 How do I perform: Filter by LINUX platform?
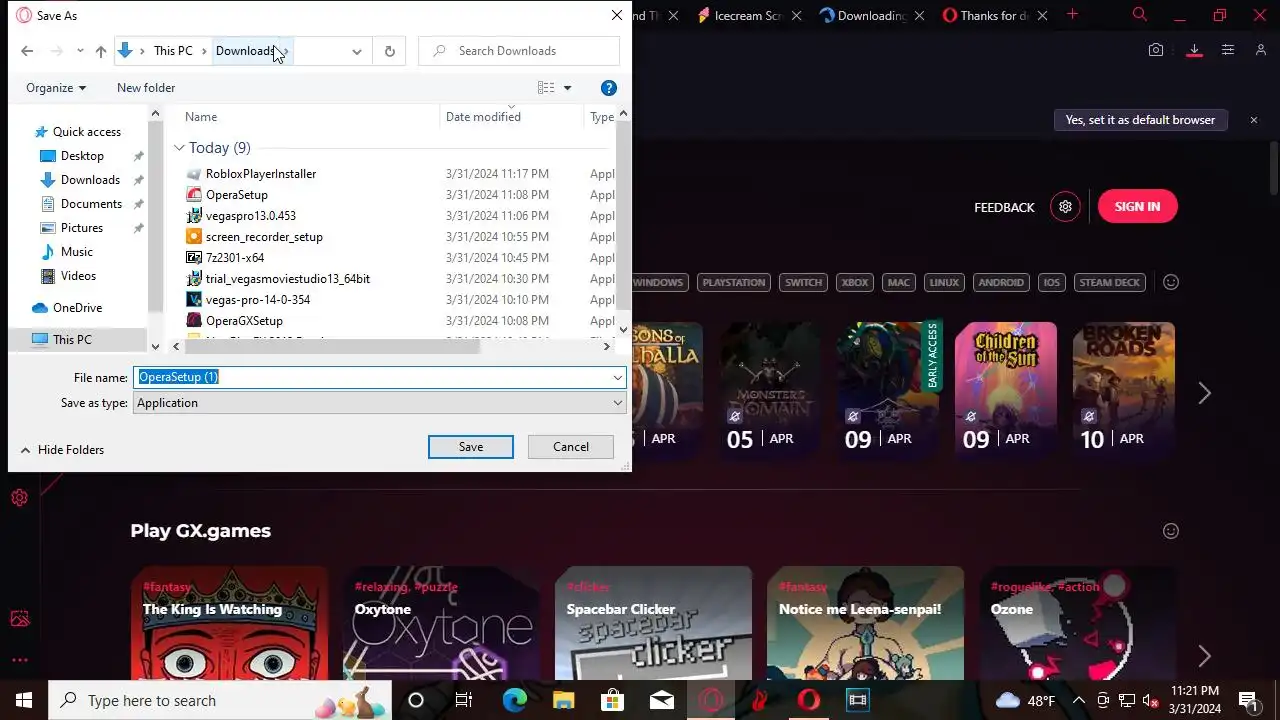pyautogui.click(x=944, y=282)
